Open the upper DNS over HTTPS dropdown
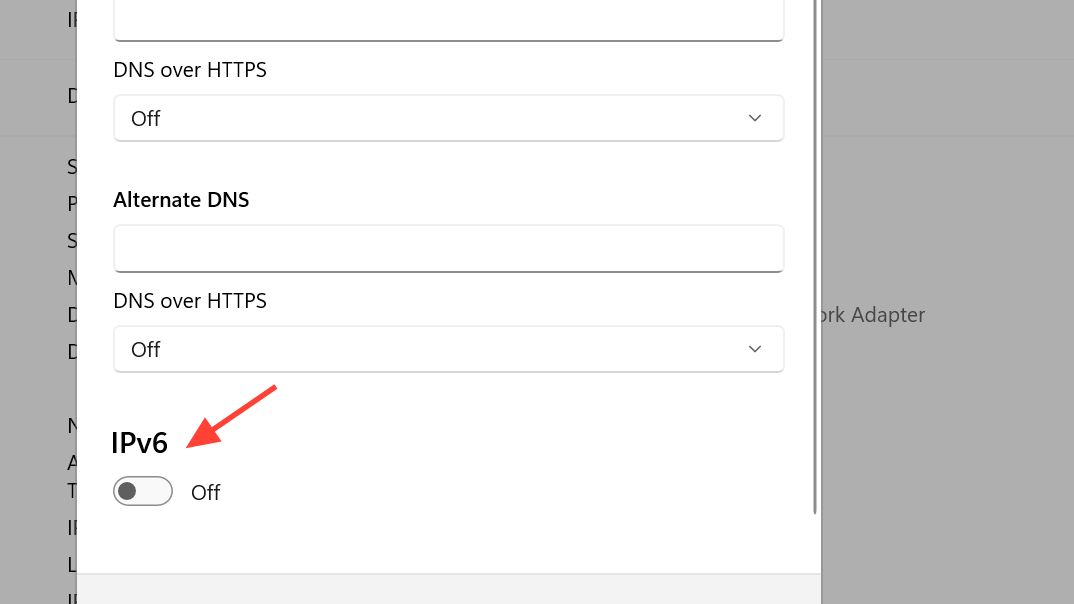The image size is (1074, 604). 448,118
